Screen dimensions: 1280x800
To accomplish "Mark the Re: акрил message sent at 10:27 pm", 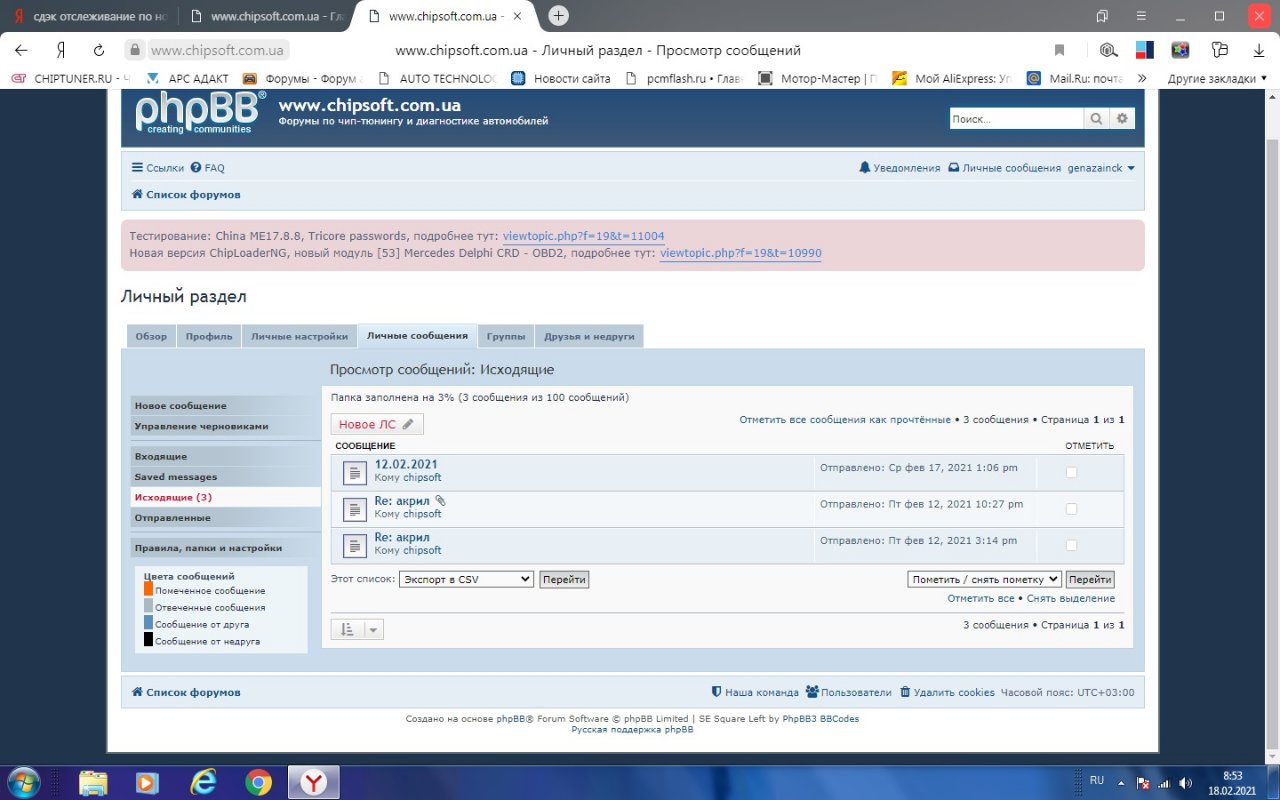I will 1071,509.
